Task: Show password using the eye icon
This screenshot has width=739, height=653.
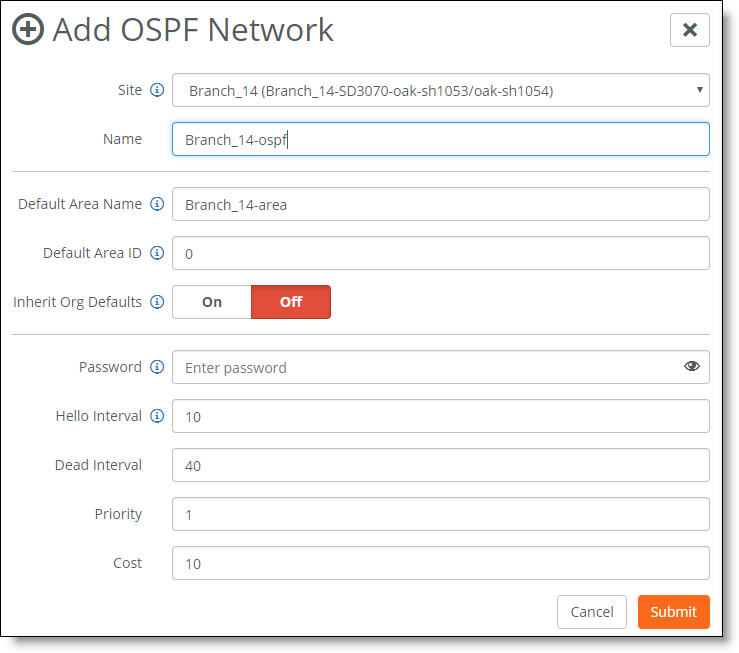Action: 691,366
